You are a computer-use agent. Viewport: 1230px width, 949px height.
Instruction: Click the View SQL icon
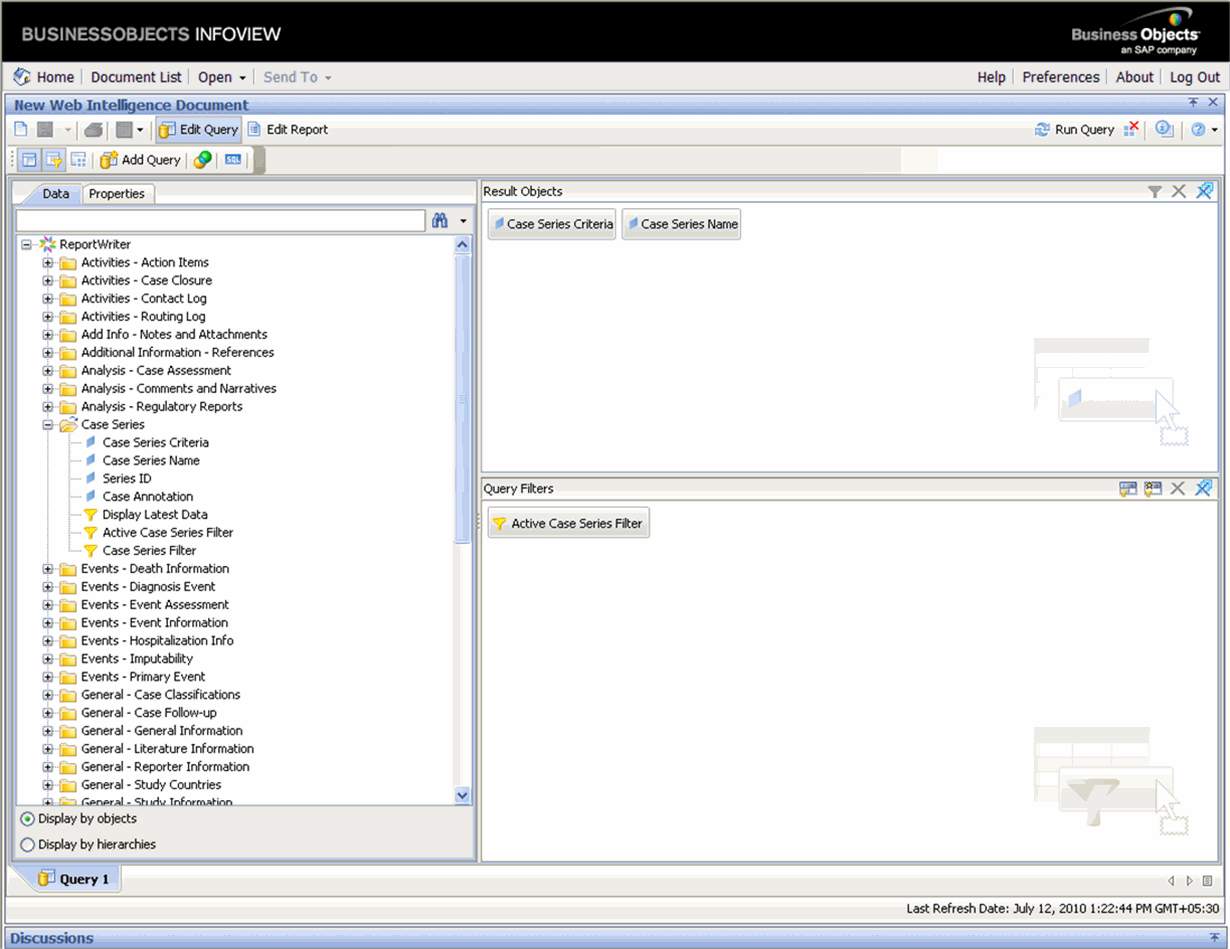[233, 160]
